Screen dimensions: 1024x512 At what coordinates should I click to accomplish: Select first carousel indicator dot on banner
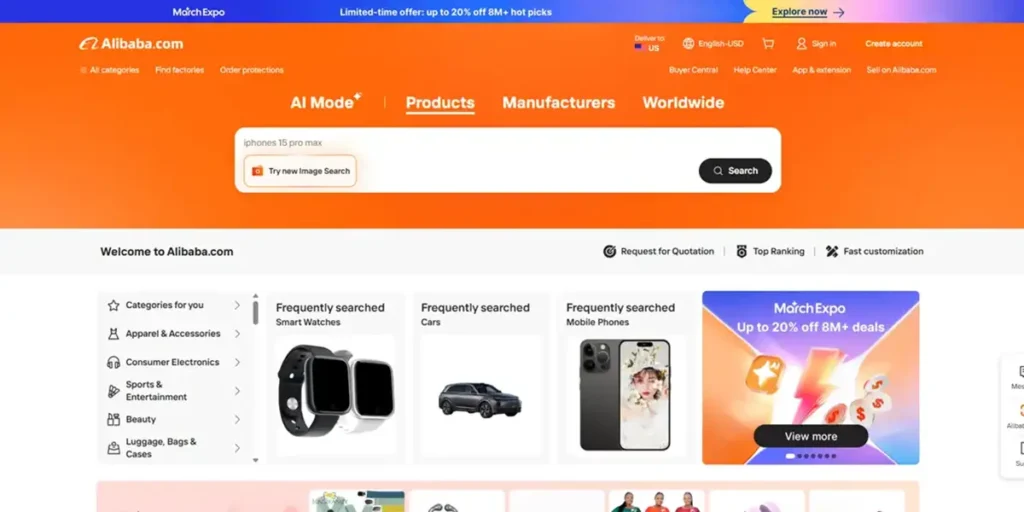click(790, 456)
